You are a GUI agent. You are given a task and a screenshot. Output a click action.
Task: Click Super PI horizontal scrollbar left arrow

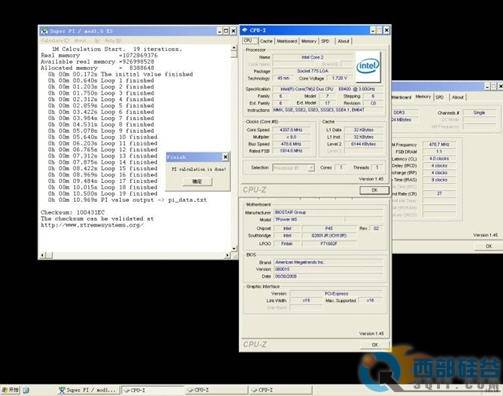click(43, 255)
